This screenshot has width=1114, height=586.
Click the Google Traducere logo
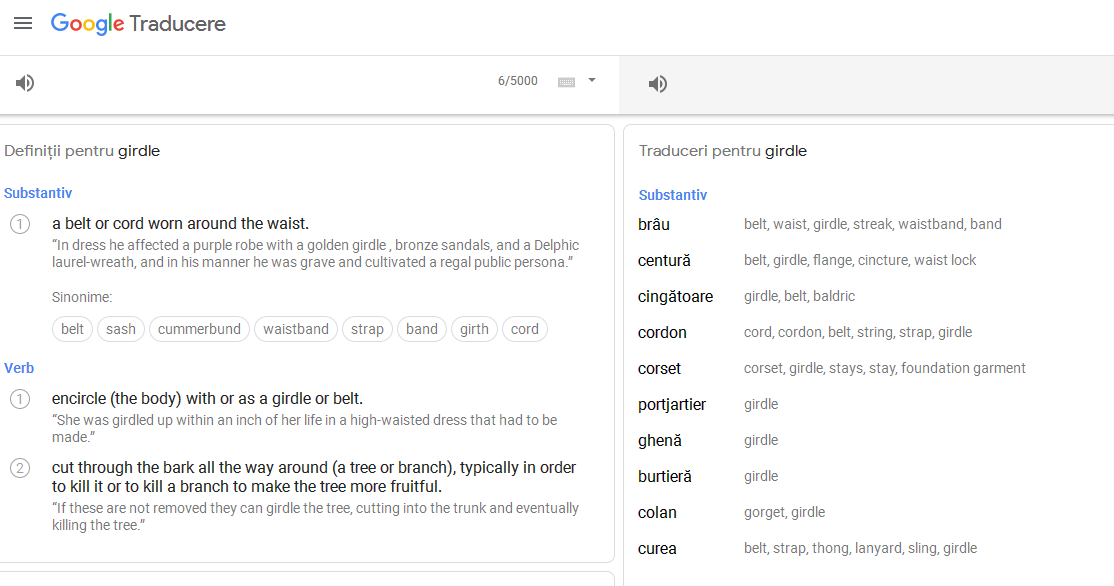[139, 23]
